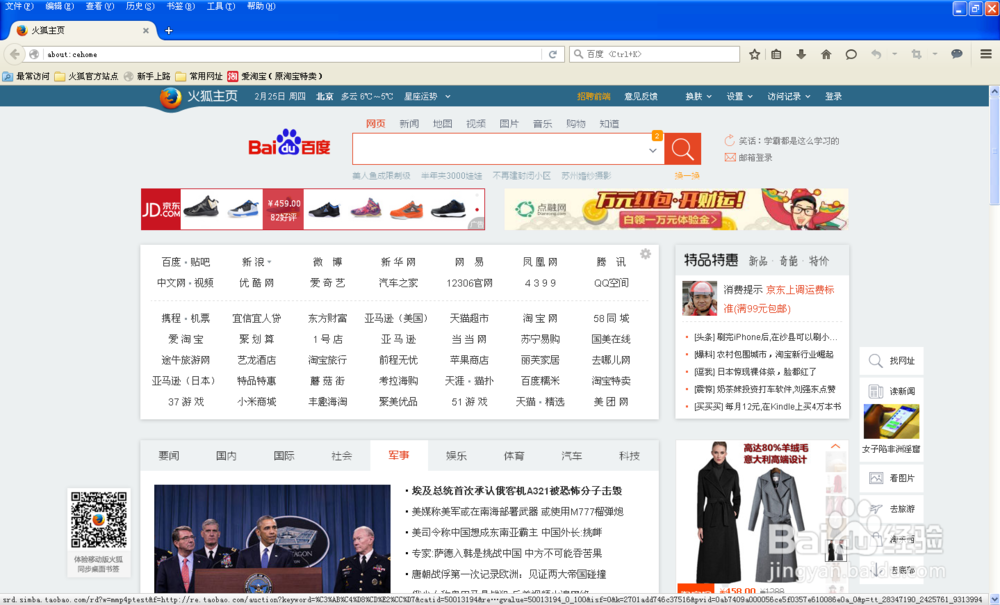The width and height of the screenshot is (1000, 605).
Task: Open the search box dropdown arrow
Action: 654,148
